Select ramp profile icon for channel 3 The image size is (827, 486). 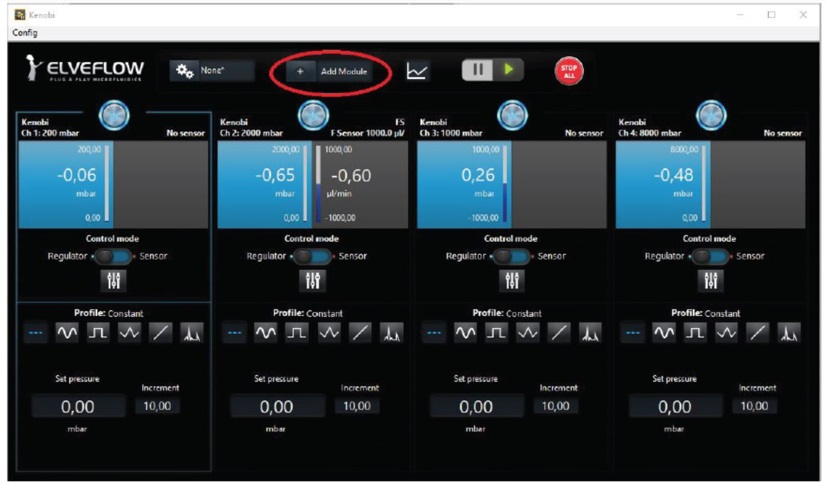click(559, 333)
